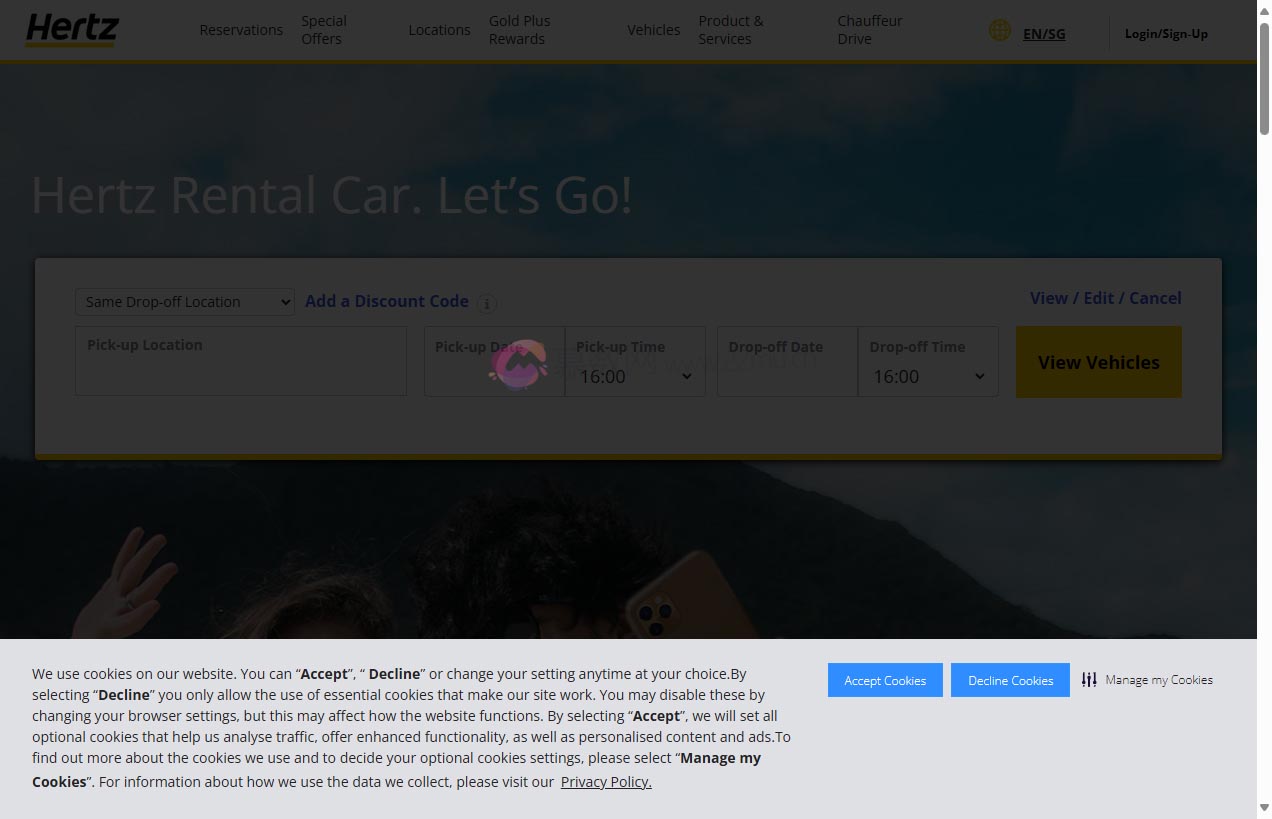Expand the Pick-up Time dropdown

(635, 376)
